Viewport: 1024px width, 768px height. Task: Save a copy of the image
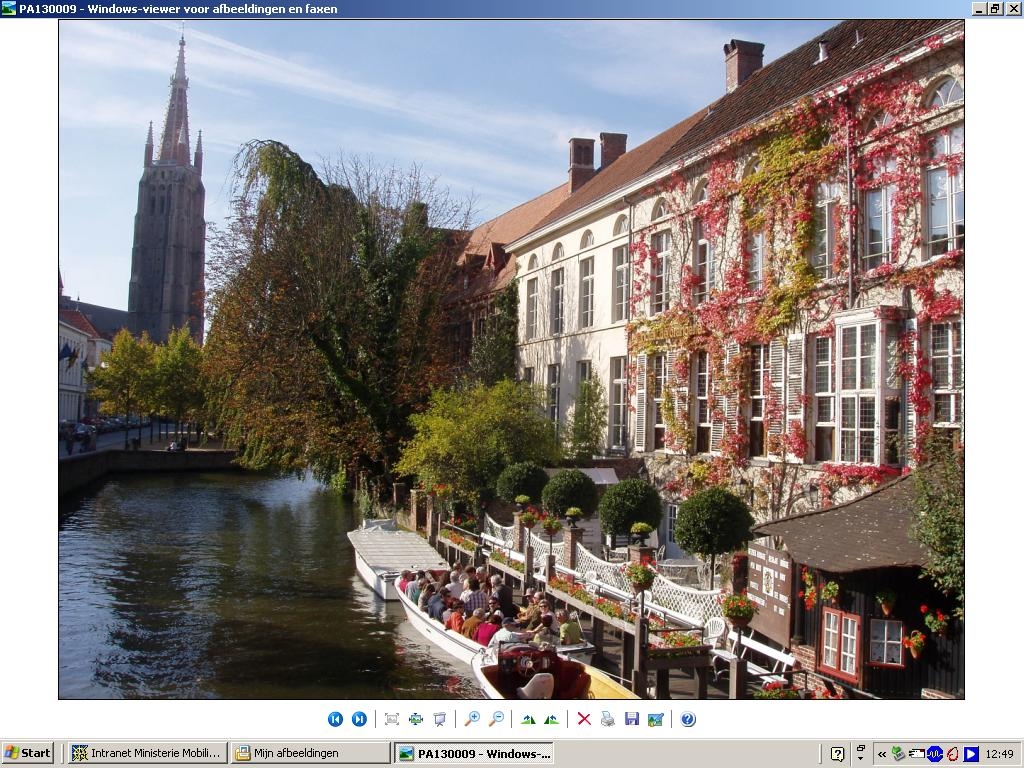[x=632, y=719]
